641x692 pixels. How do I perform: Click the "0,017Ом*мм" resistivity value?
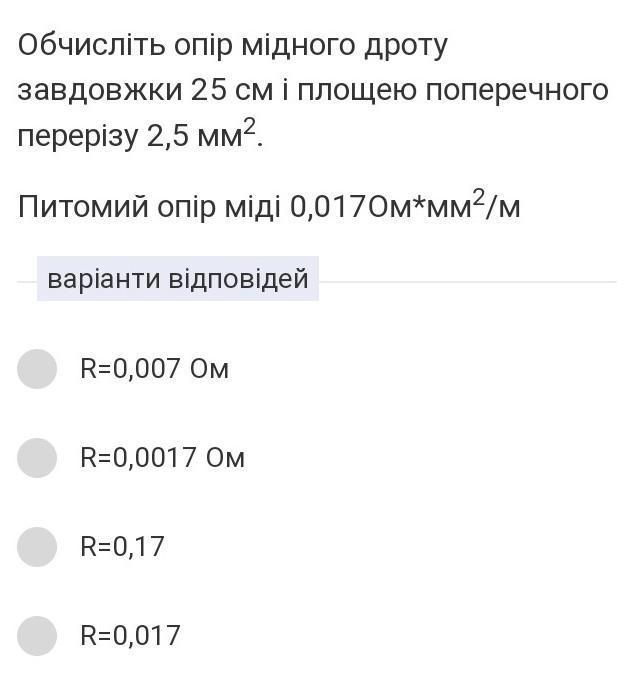tap(381, 207)
